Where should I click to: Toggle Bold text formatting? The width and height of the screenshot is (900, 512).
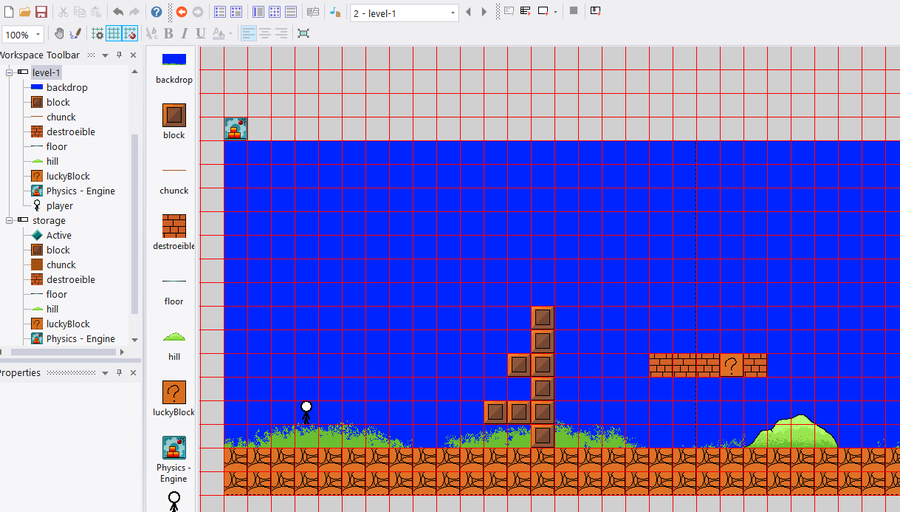[x=168, y=34]
